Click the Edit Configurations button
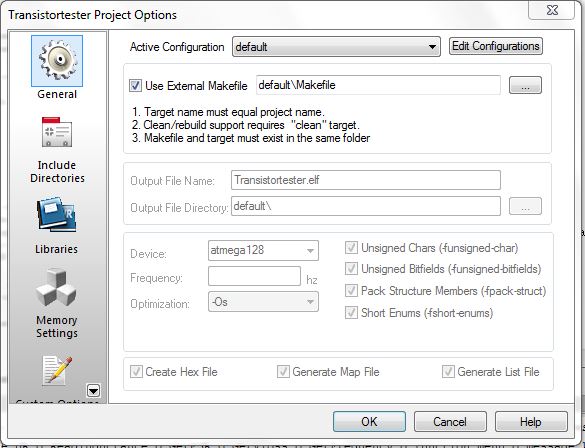 click(495, 46)
